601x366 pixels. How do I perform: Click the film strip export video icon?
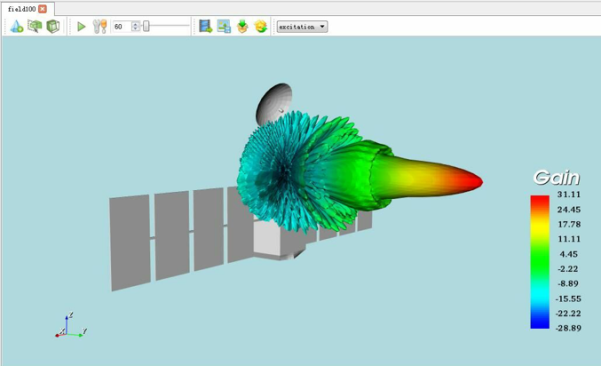(206, 26)
